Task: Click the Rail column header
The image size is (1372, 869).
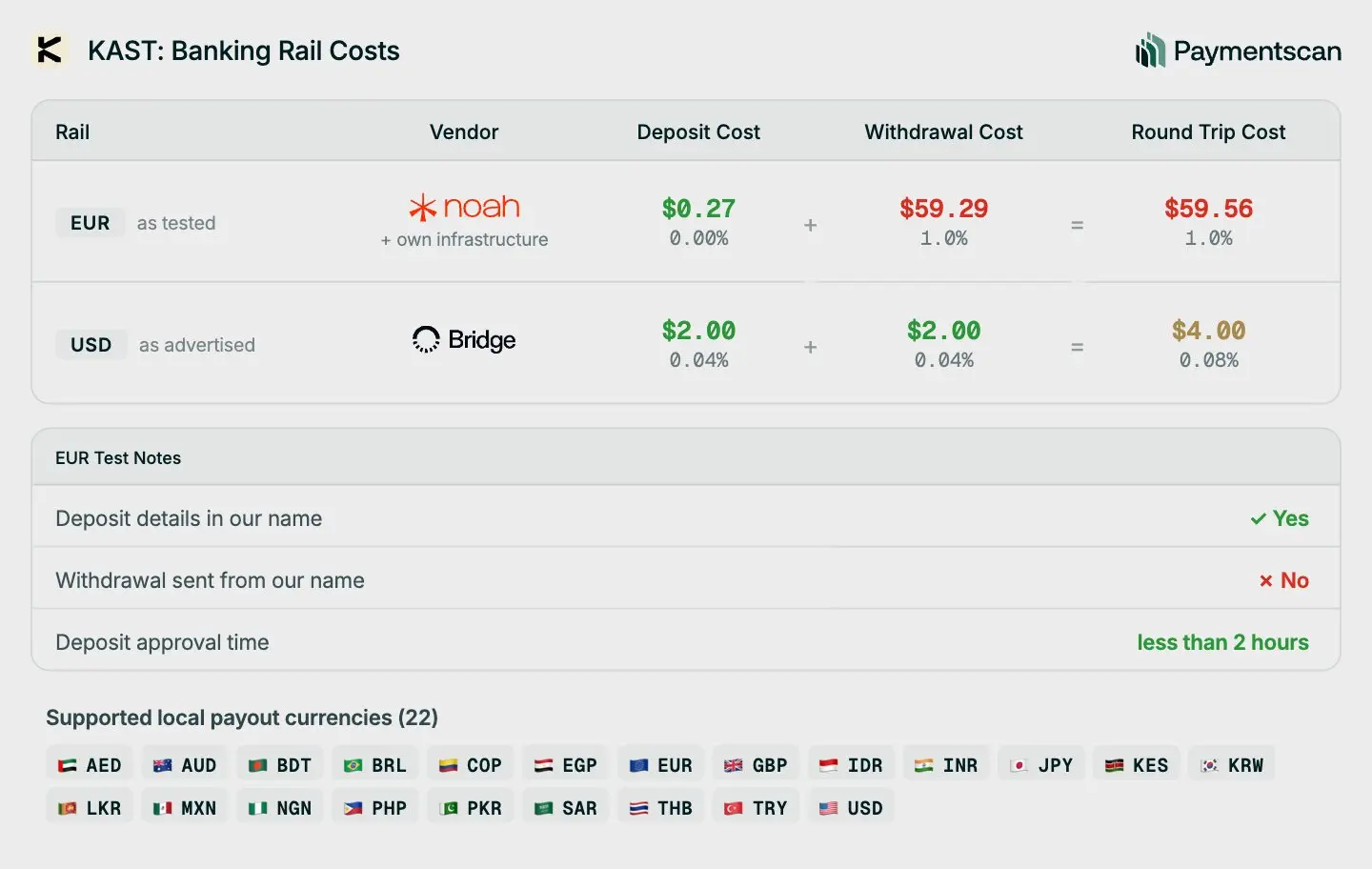Action: (72, 132)
